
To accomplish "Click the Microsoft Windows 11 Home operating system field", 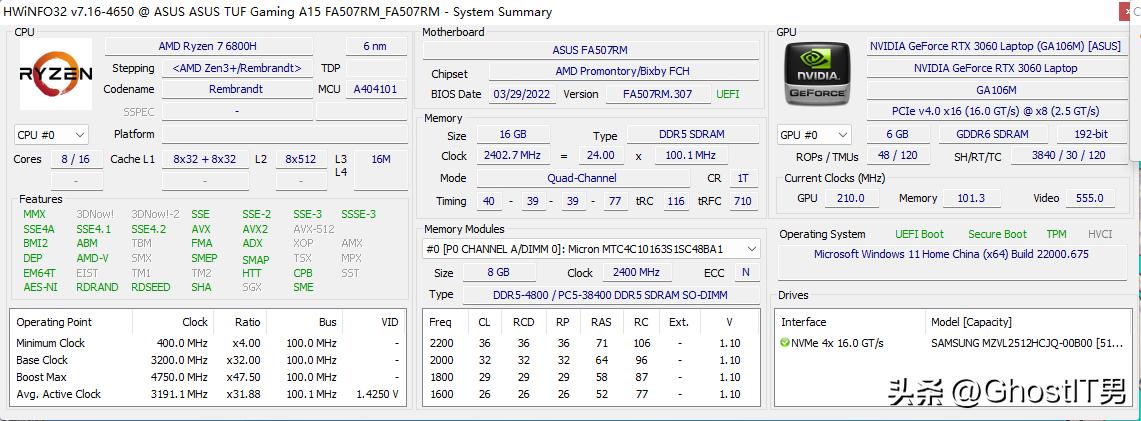I will point(951,254).
